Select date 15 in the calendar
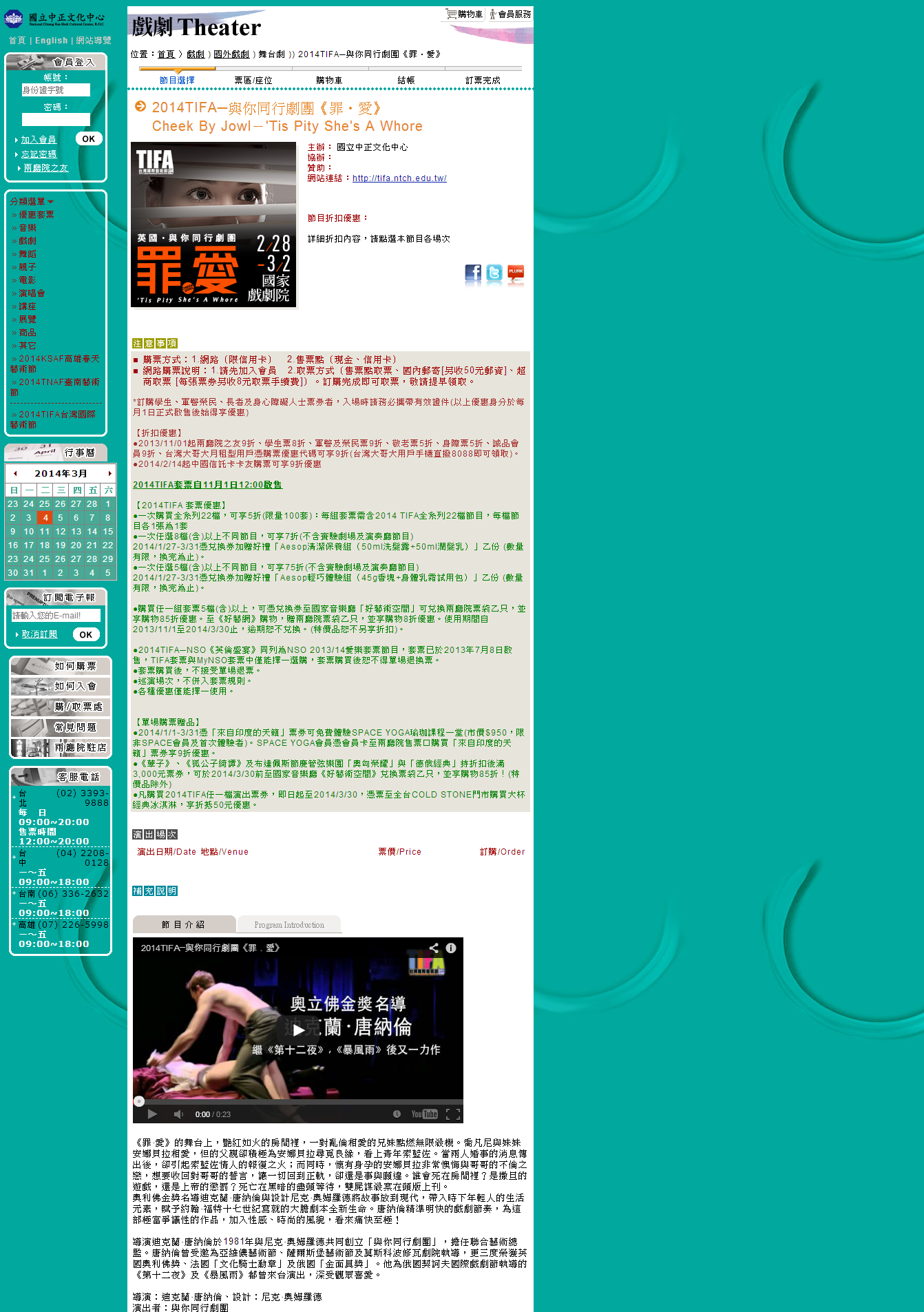Image resolution: width=924 pixels, height=1312 pixels. click(108, 532)
